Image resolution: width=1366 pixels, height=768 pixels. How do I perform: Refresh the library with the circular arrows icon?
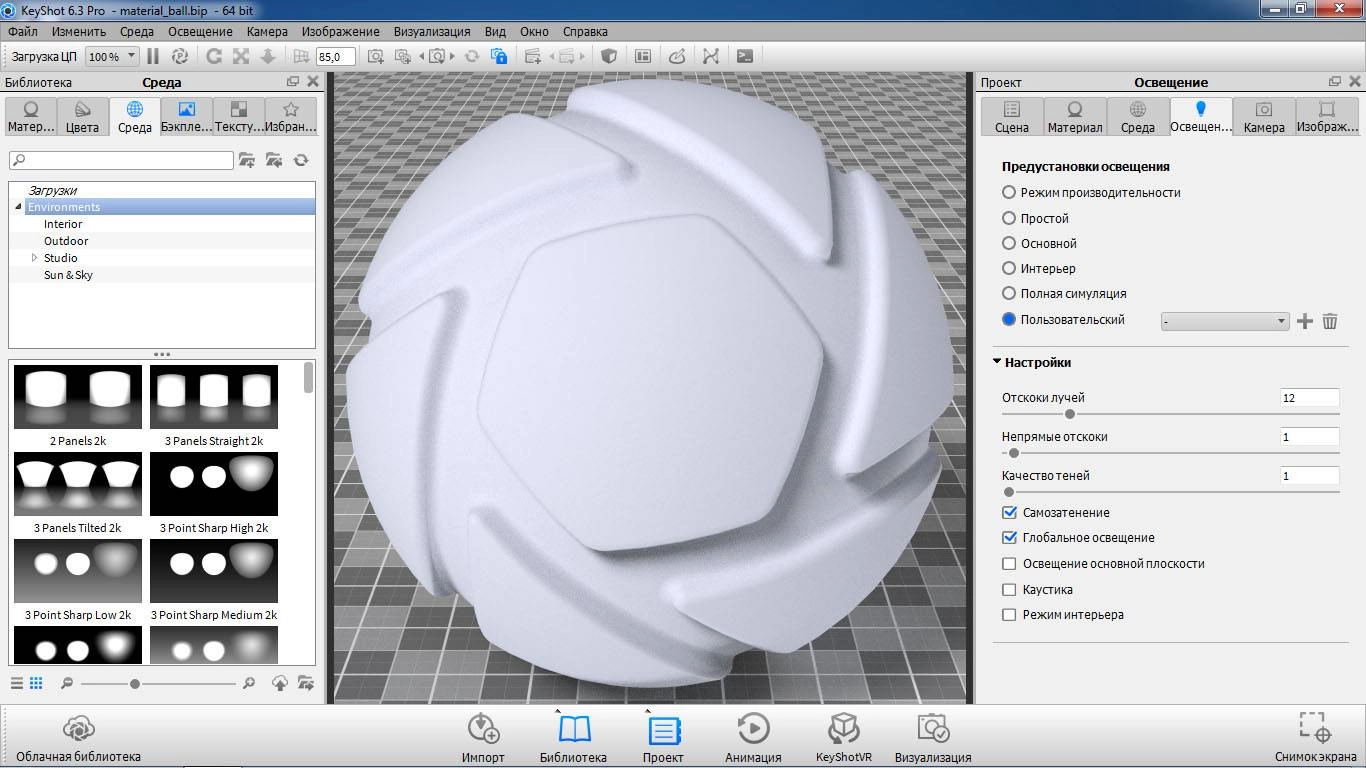coord(300,160)
